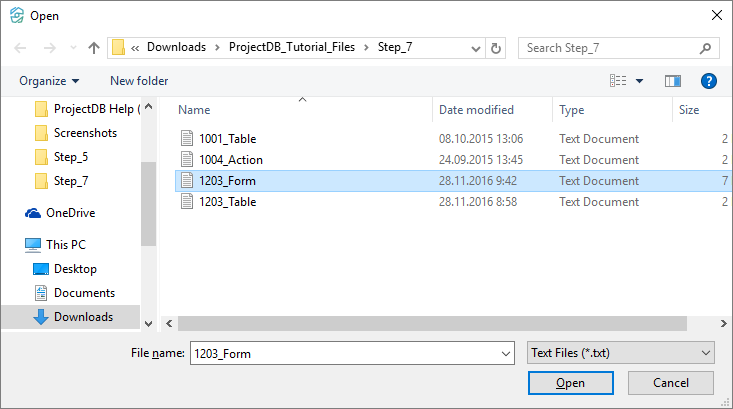Screen dimensions: 733x409
Task: Click the search magnifier icon
Action: point(706,48)
